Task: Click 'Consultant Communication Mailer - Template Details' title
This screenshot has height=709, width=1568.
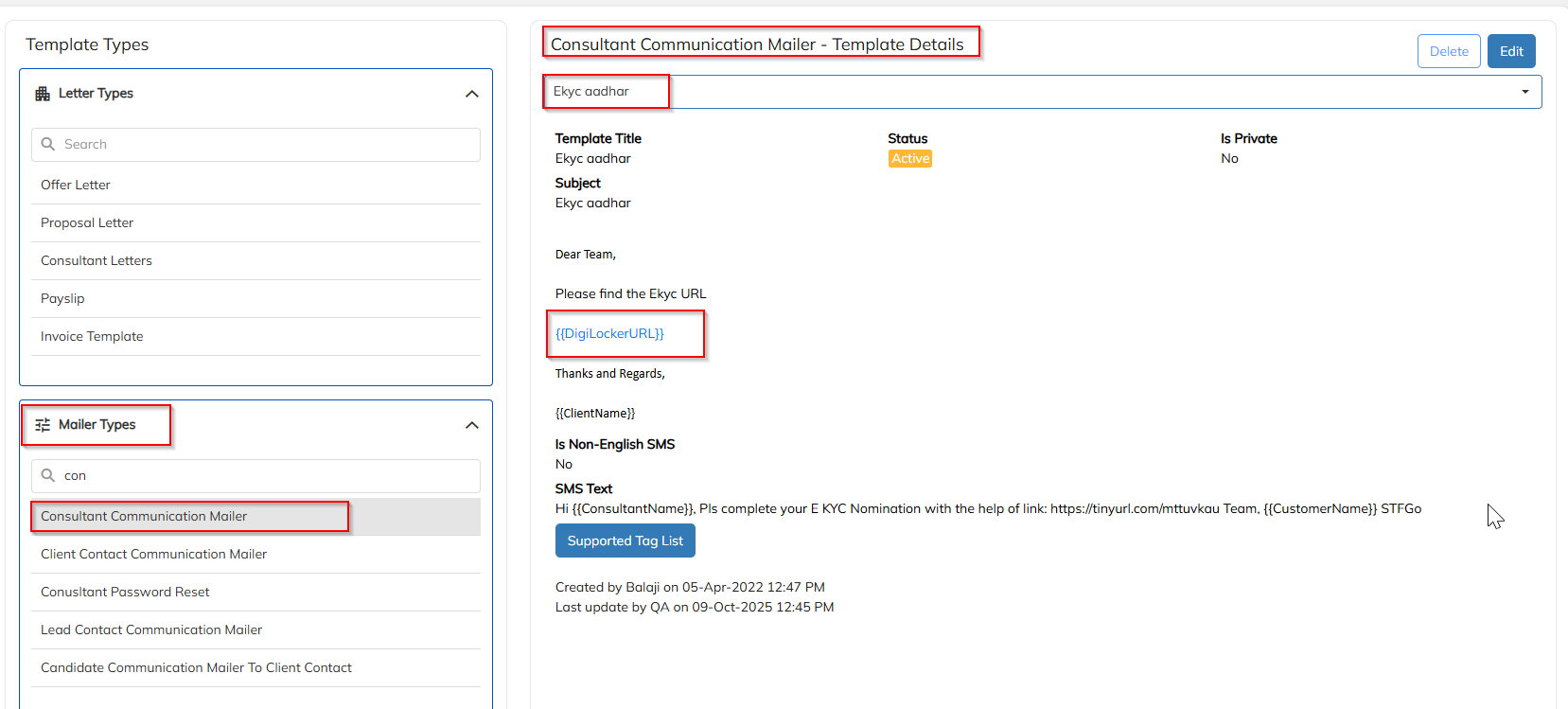Action: pos(757,44)
